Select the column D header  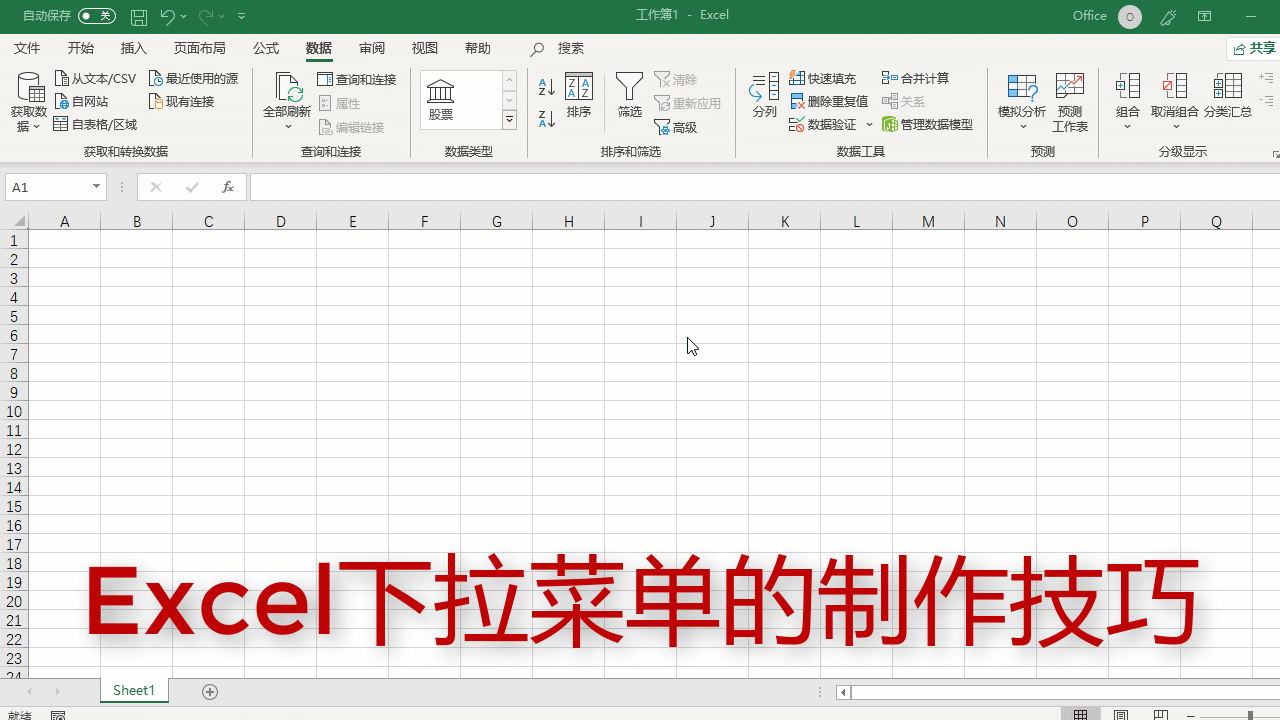281,221
